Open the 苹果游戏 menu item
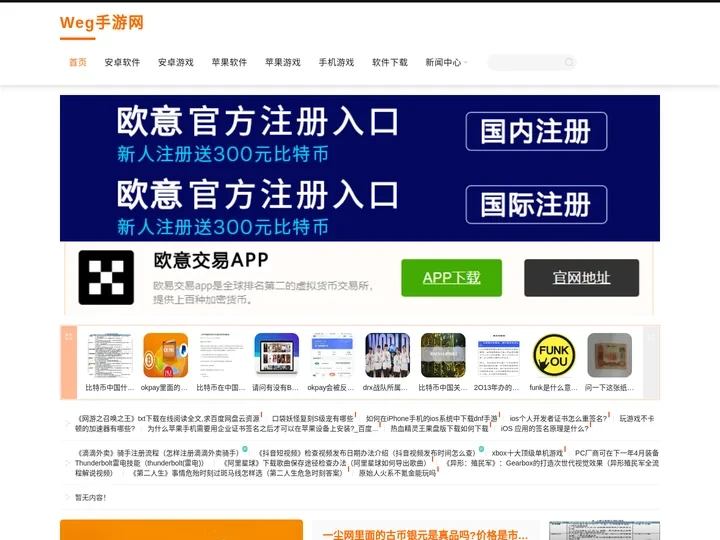The height and width of the screenshot is (540, 720). coord(283,62)
